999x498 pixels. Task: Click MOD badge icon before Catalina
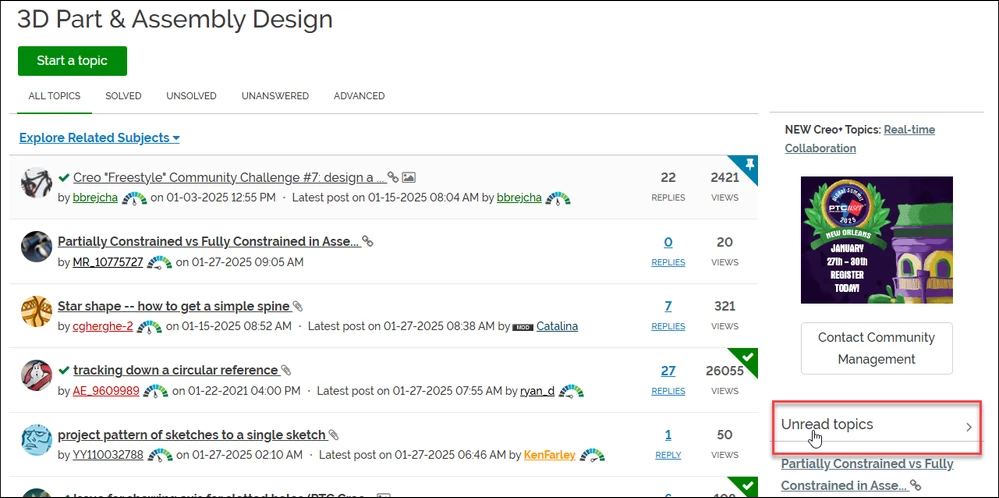point(522,327)
